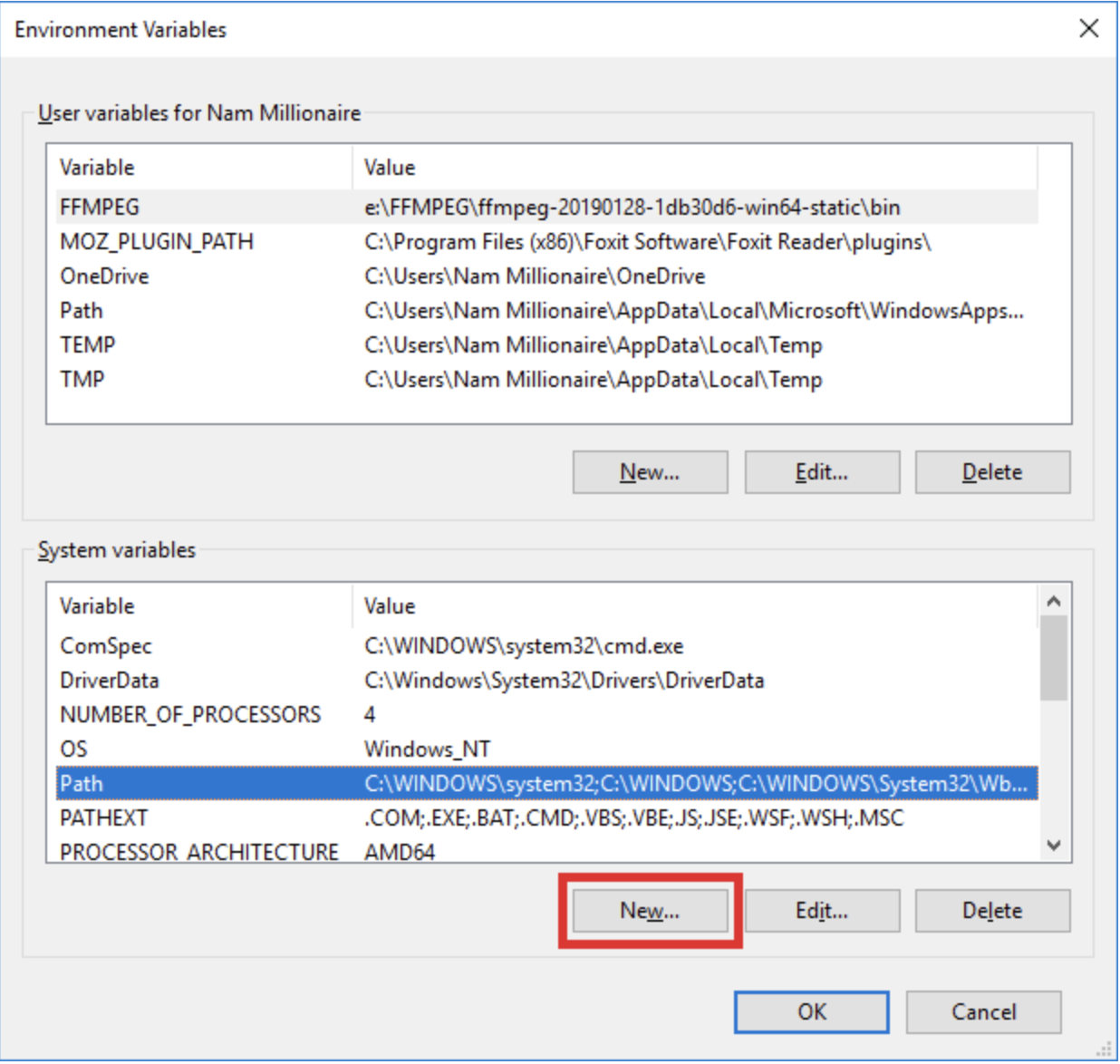Select TMP user variable
Screen dimensions: 1120x1064
coord(547,379)
